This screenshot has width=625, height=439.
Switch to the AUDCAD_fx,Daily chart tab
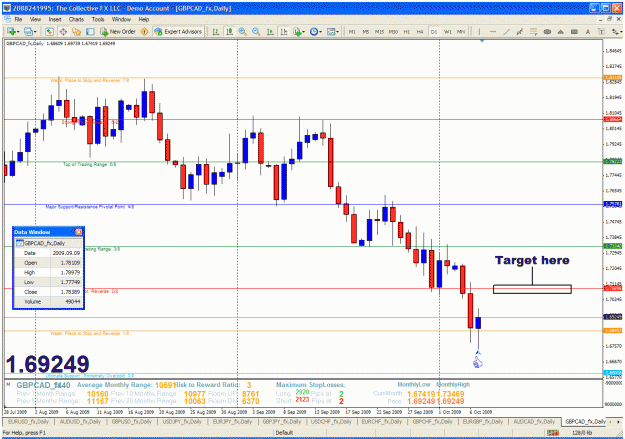click(x=534, y=421)
